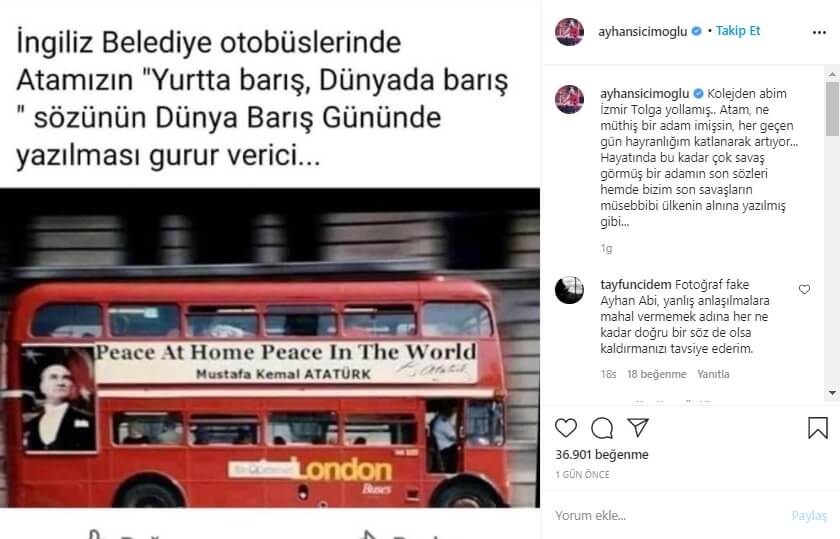This screenshot has width=840, height=539.
Task: Open comments with the speech bubble icon
Action: tap(602, 428)
